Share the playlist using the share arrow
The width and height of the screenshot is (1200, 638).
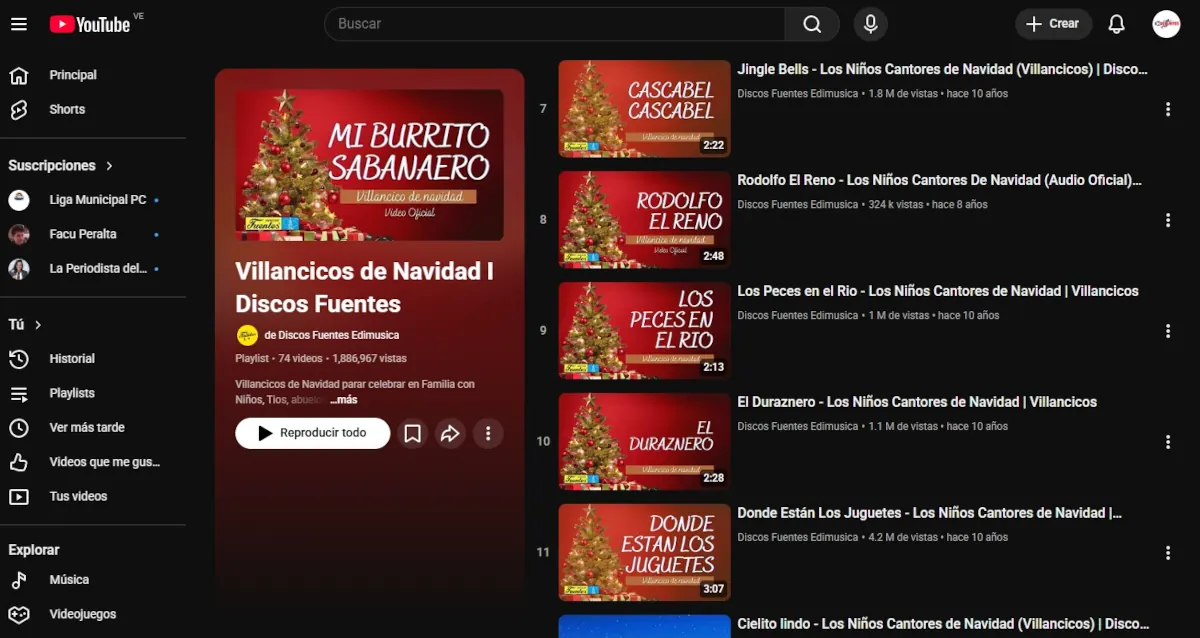coord(450,433)
